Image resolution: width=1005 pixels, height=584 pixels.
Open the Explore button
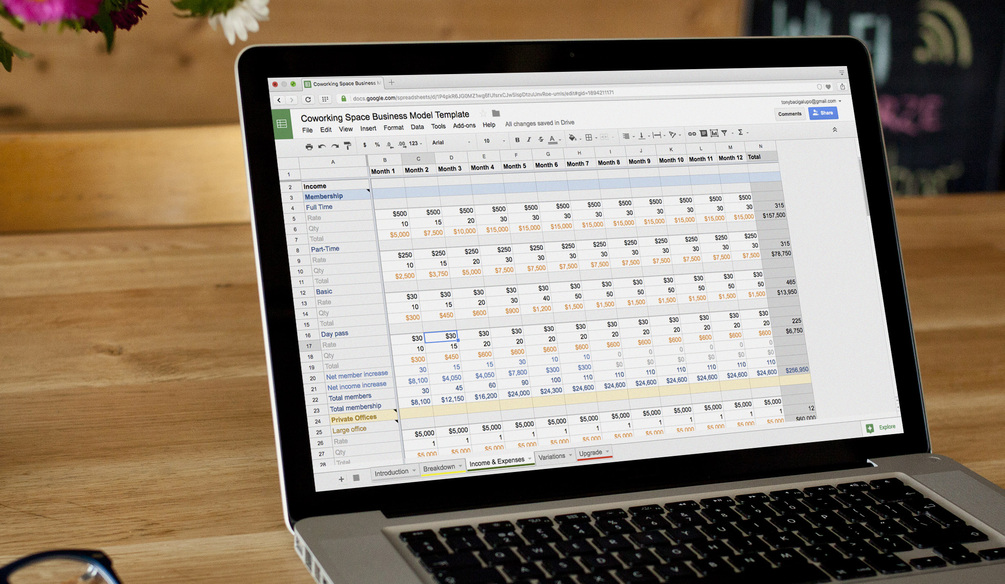pyautogui.click(x=881, y=428)
